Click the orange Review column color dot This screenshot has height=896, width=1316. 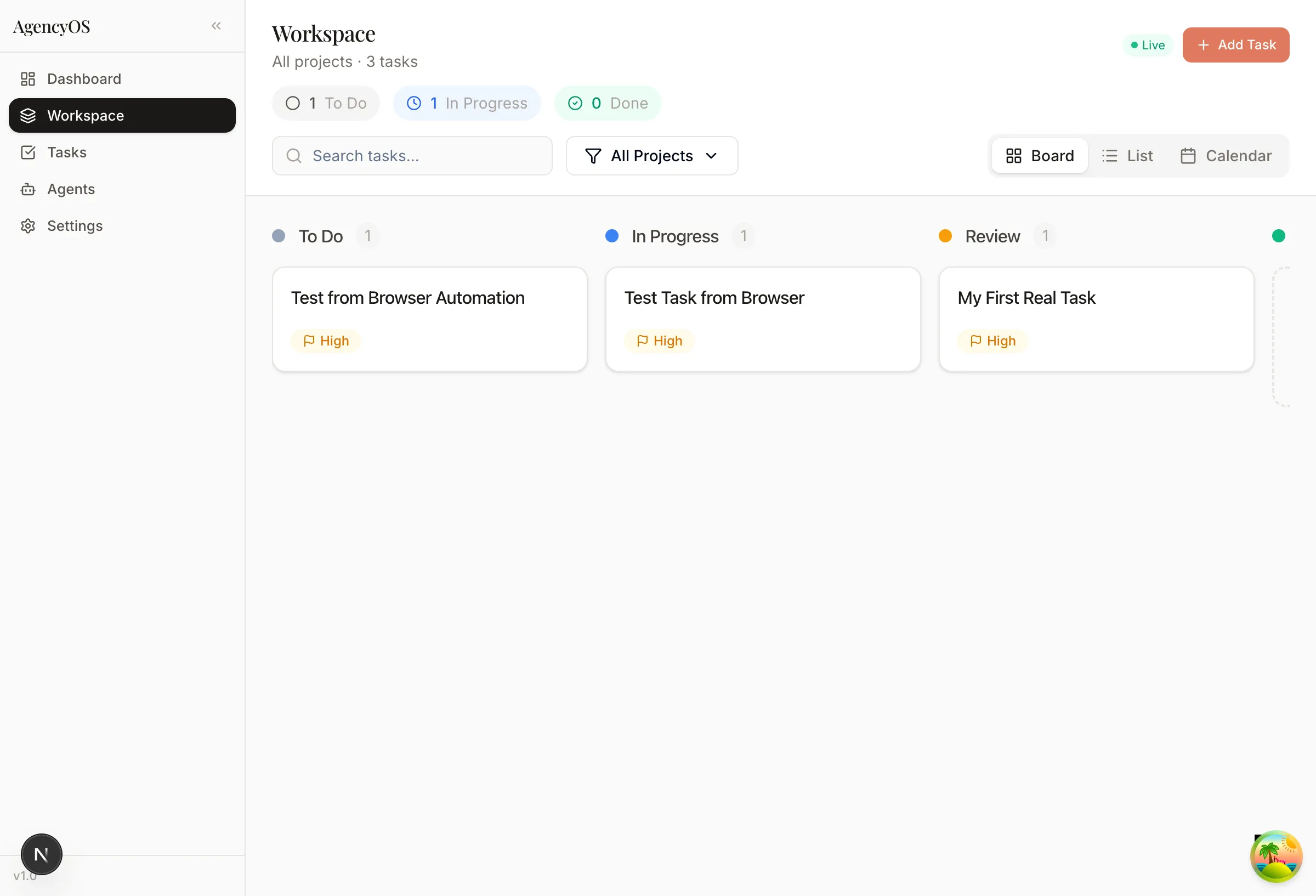(945, 236)
